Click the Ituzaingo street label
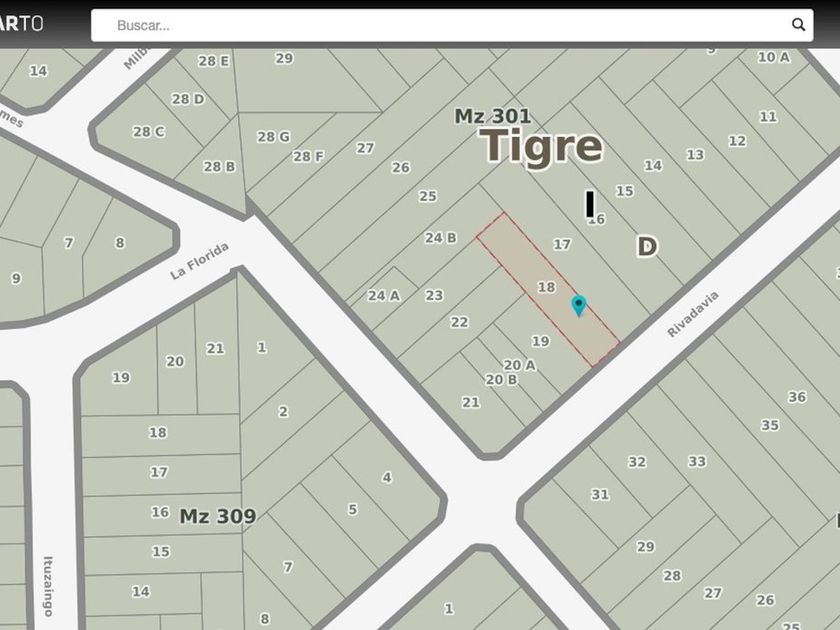This screenshot has width=840, height=630. pos(48,586)
